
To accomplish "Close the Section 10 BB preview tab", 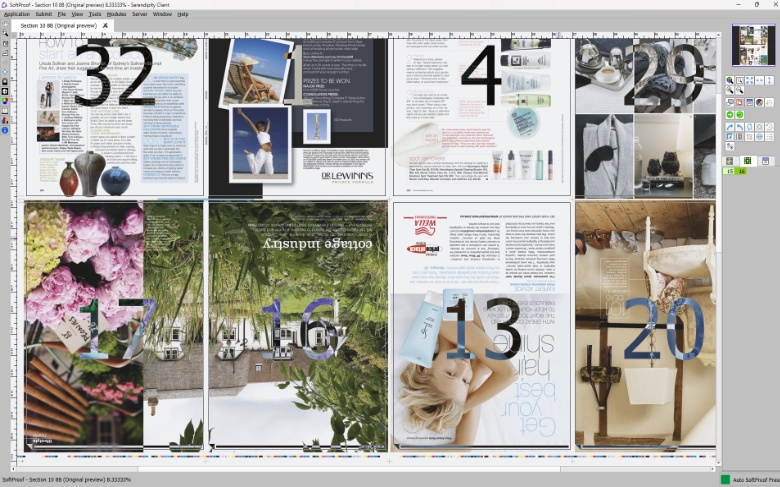I will (105, 25).
